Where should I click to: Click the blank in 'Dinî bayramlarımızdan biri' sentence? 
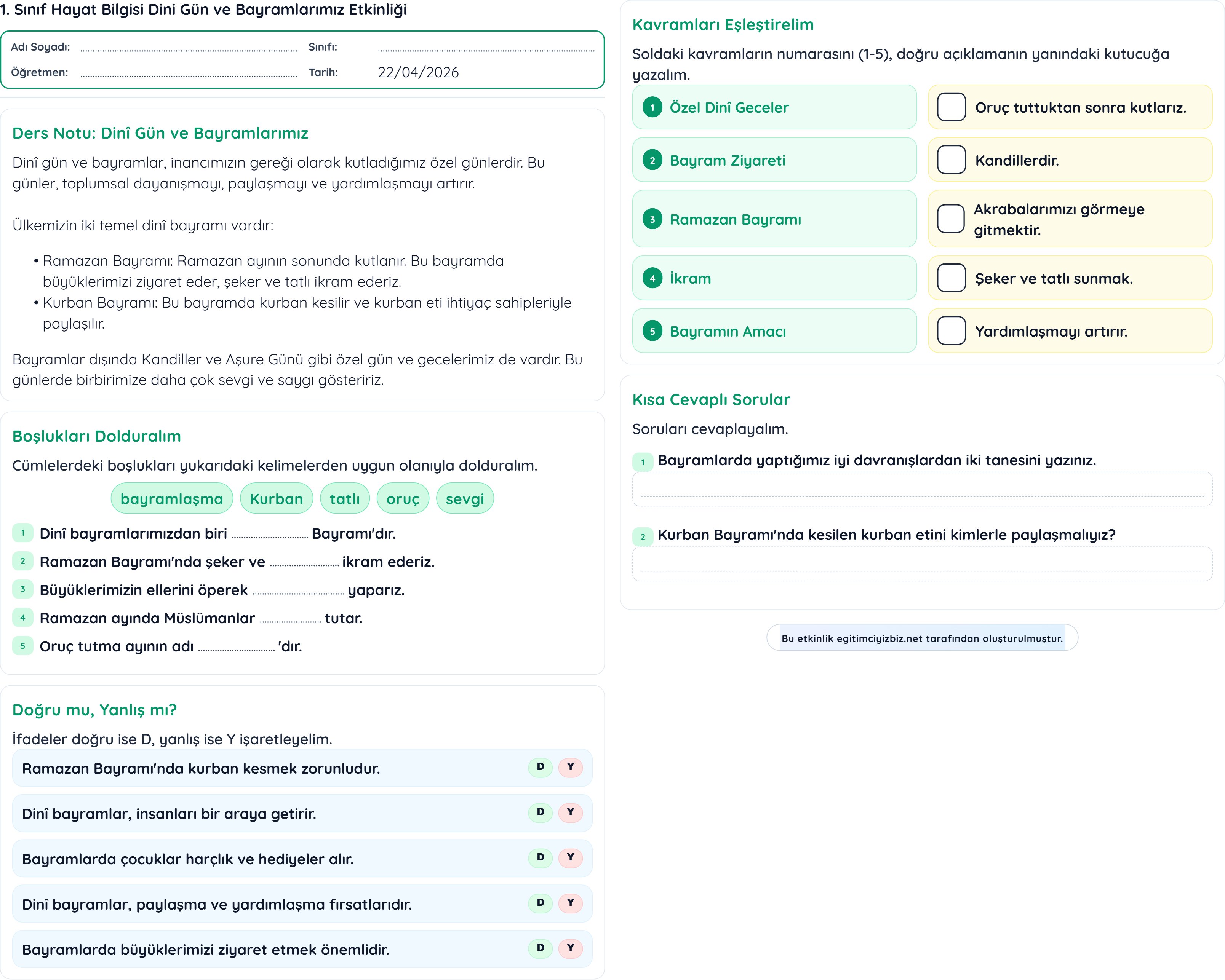pyautogui.click(x=270, y=534)
